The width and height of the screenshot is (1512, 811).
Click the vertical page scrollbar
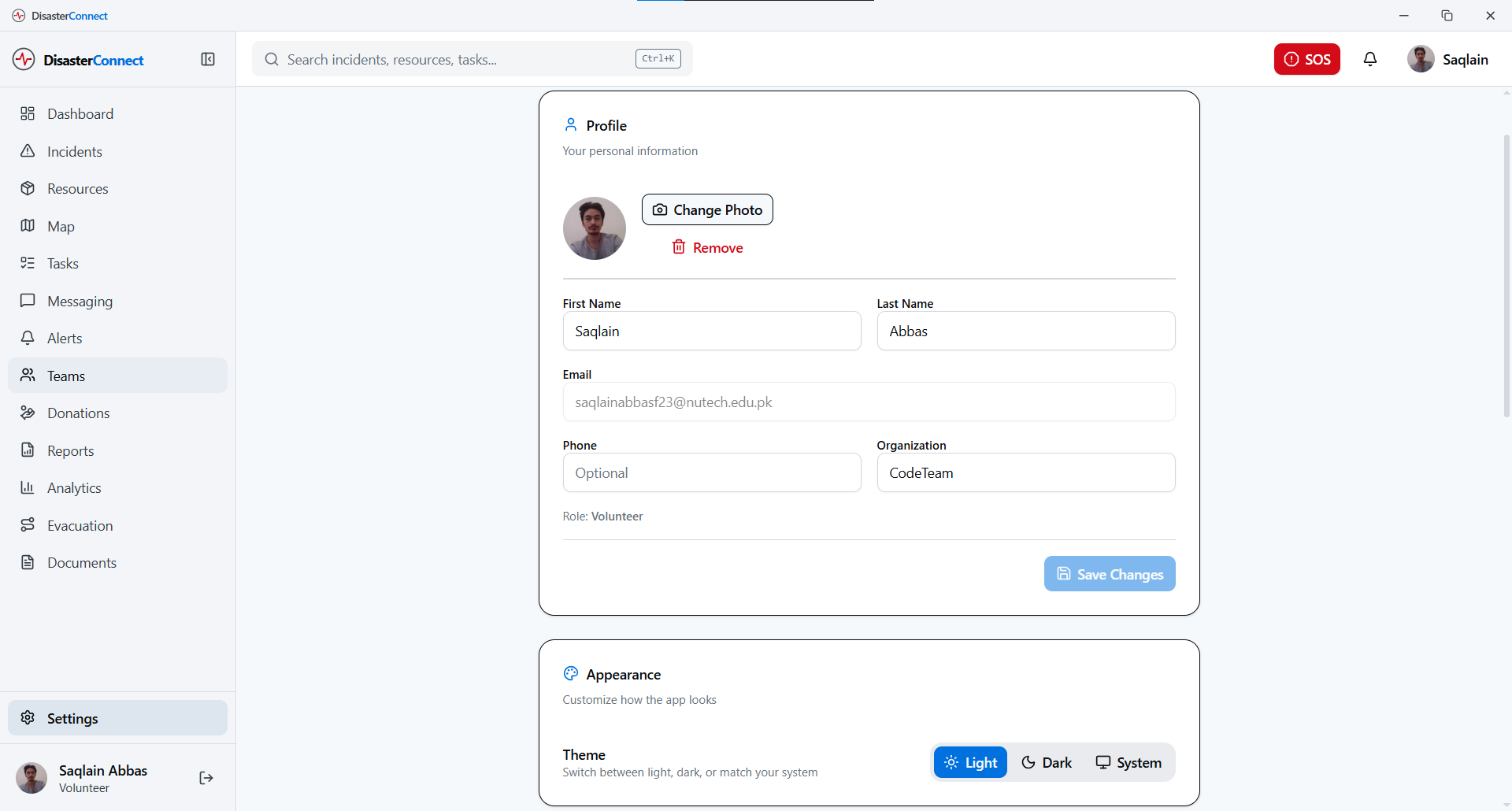[x=1506, y=276]
